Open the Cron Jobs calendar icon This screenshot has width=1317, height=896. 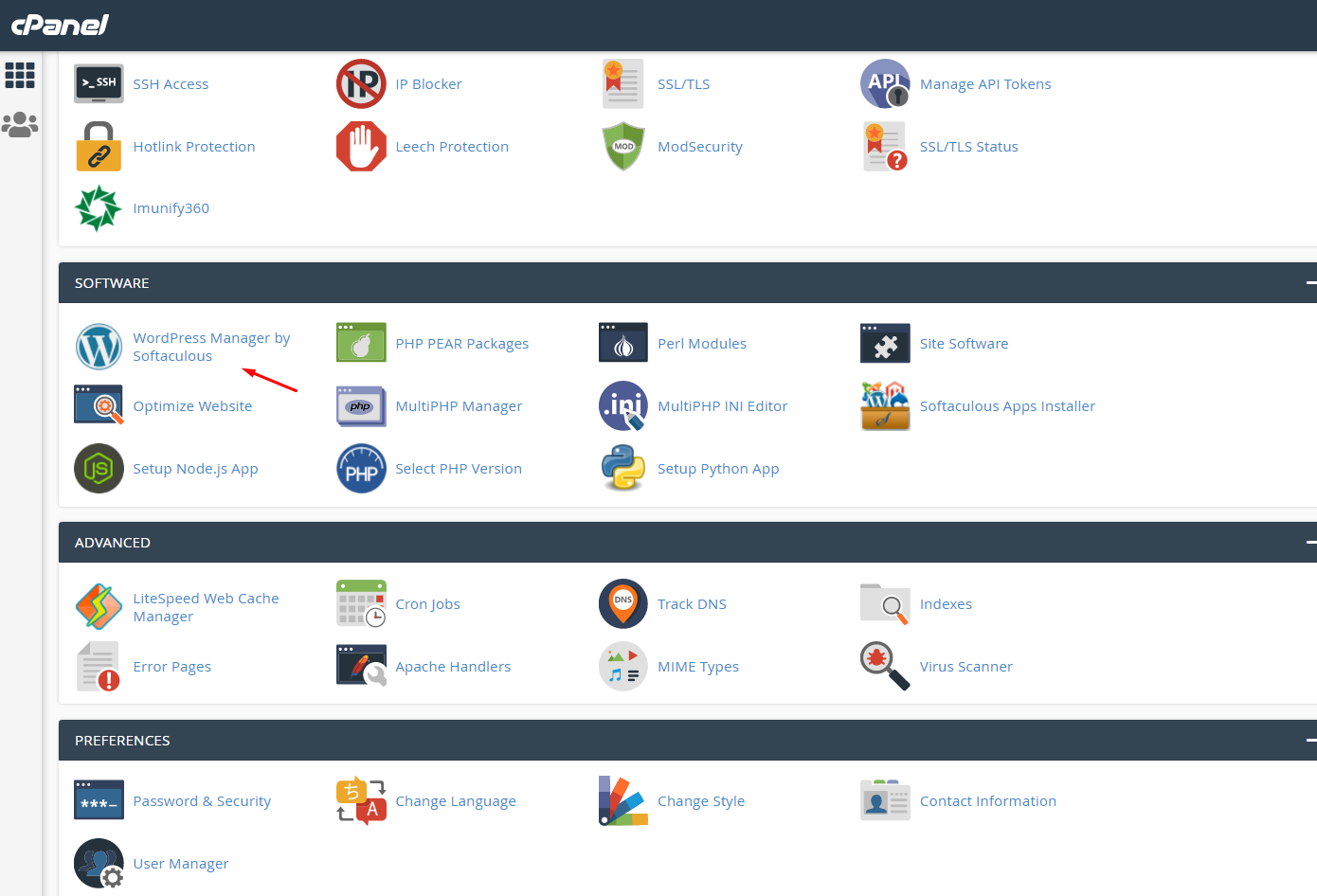361,604
